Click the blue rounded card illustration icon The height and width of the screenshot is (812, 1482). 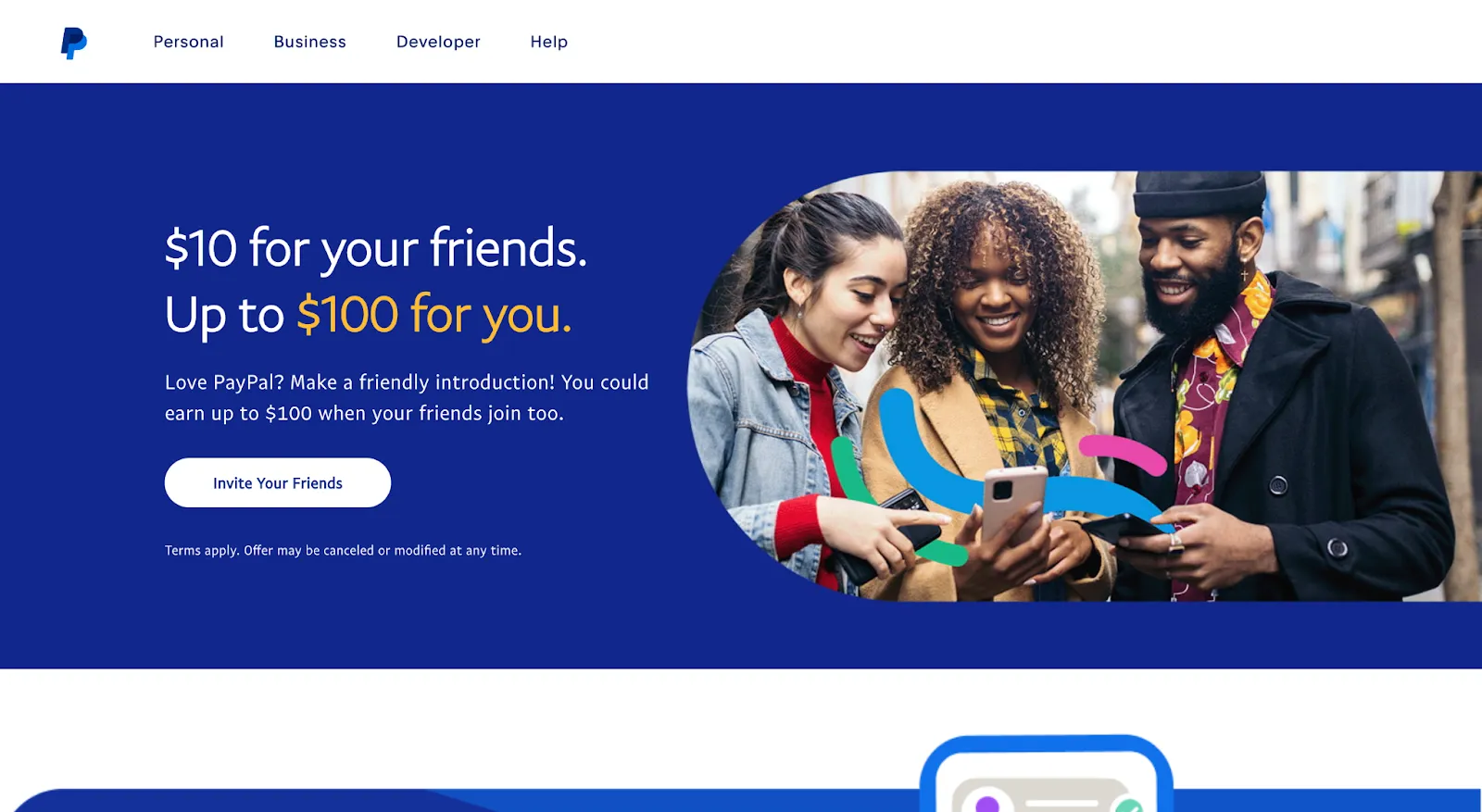coord(1047,774)
